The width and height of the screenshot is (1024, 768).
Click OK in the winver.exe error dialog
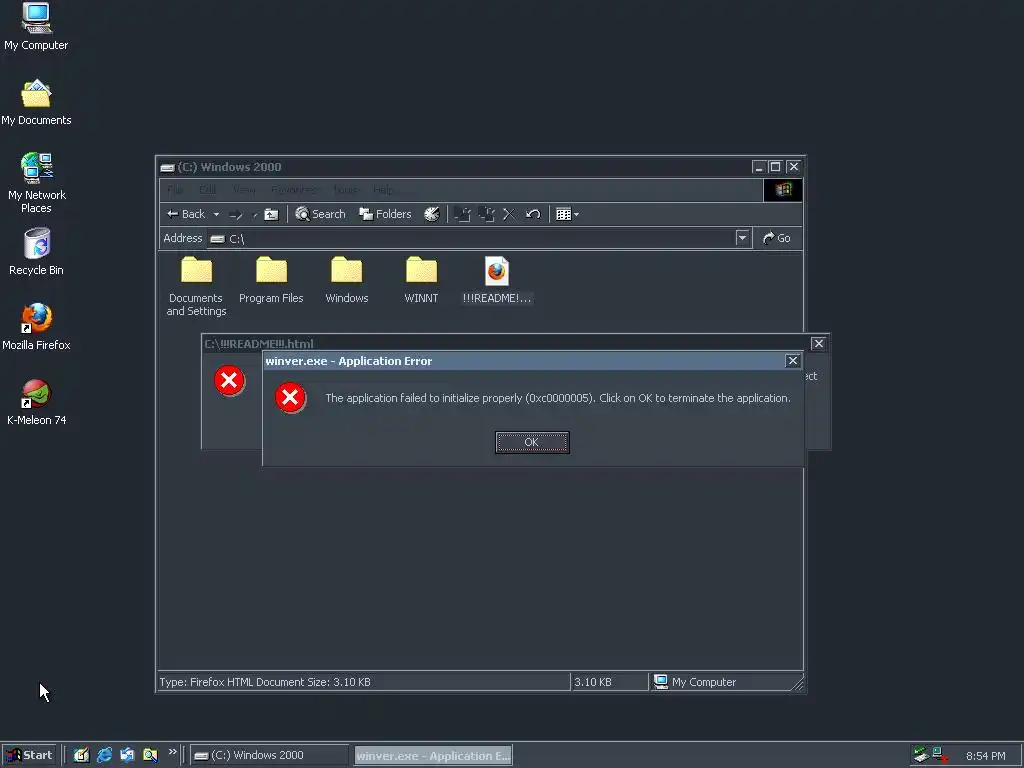(x=532, y=442)
